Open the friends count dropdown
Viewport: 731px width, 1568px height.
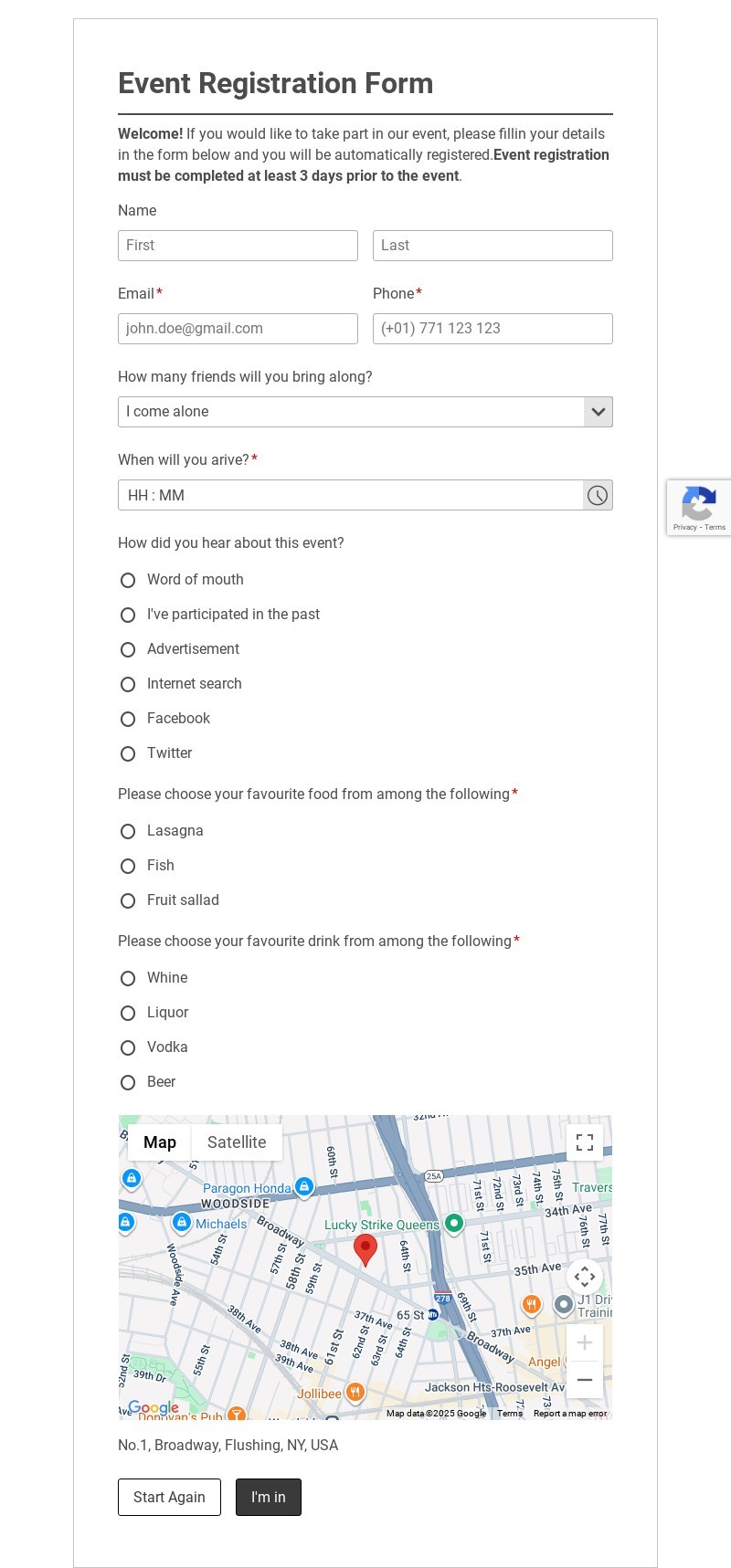[x=365, y=412]
